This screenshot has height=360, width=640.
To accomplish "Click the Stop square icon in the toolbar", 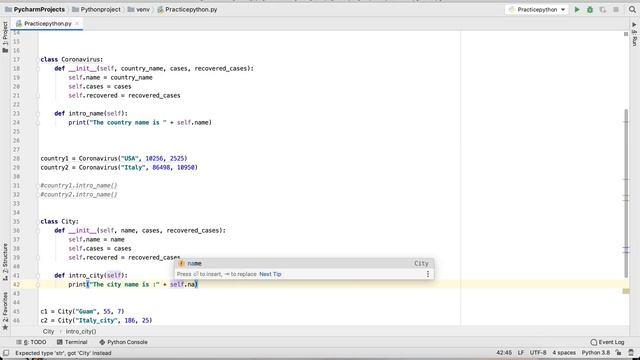I will click(x=616, y=9).
